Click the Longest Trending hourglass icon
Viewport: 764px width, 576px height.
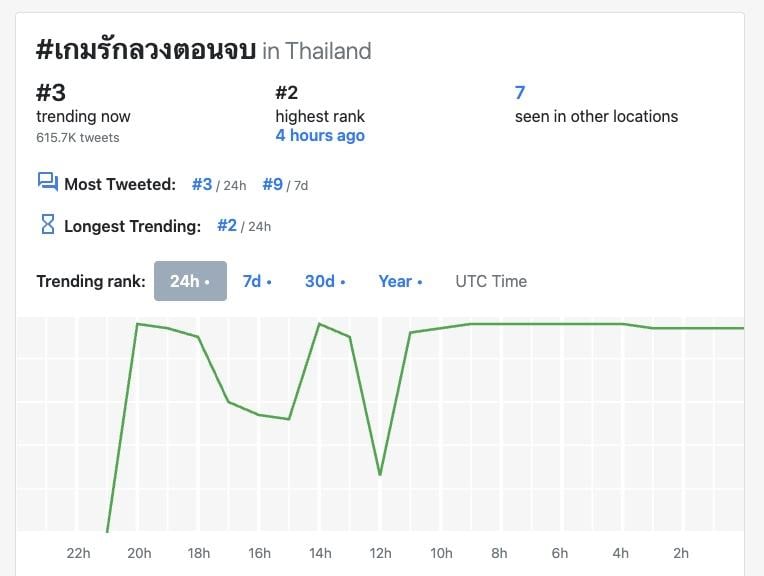pyautogui.click(x=47, y=225)
